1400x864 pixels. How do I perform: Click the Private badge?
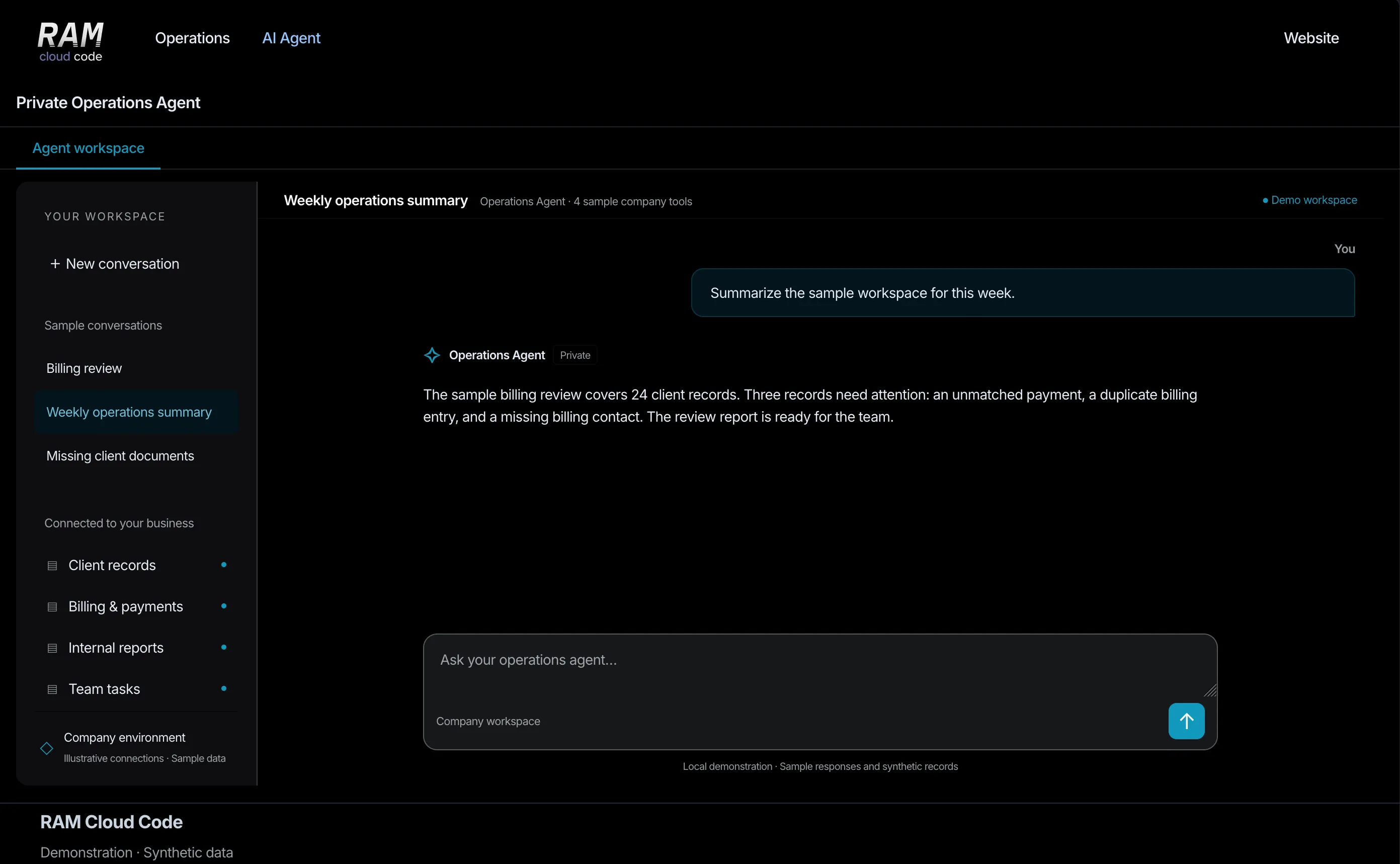pos(574,355)
